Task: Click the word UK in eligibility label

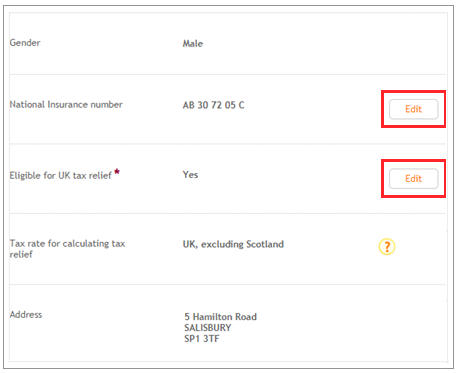Action: coord(64,176)
